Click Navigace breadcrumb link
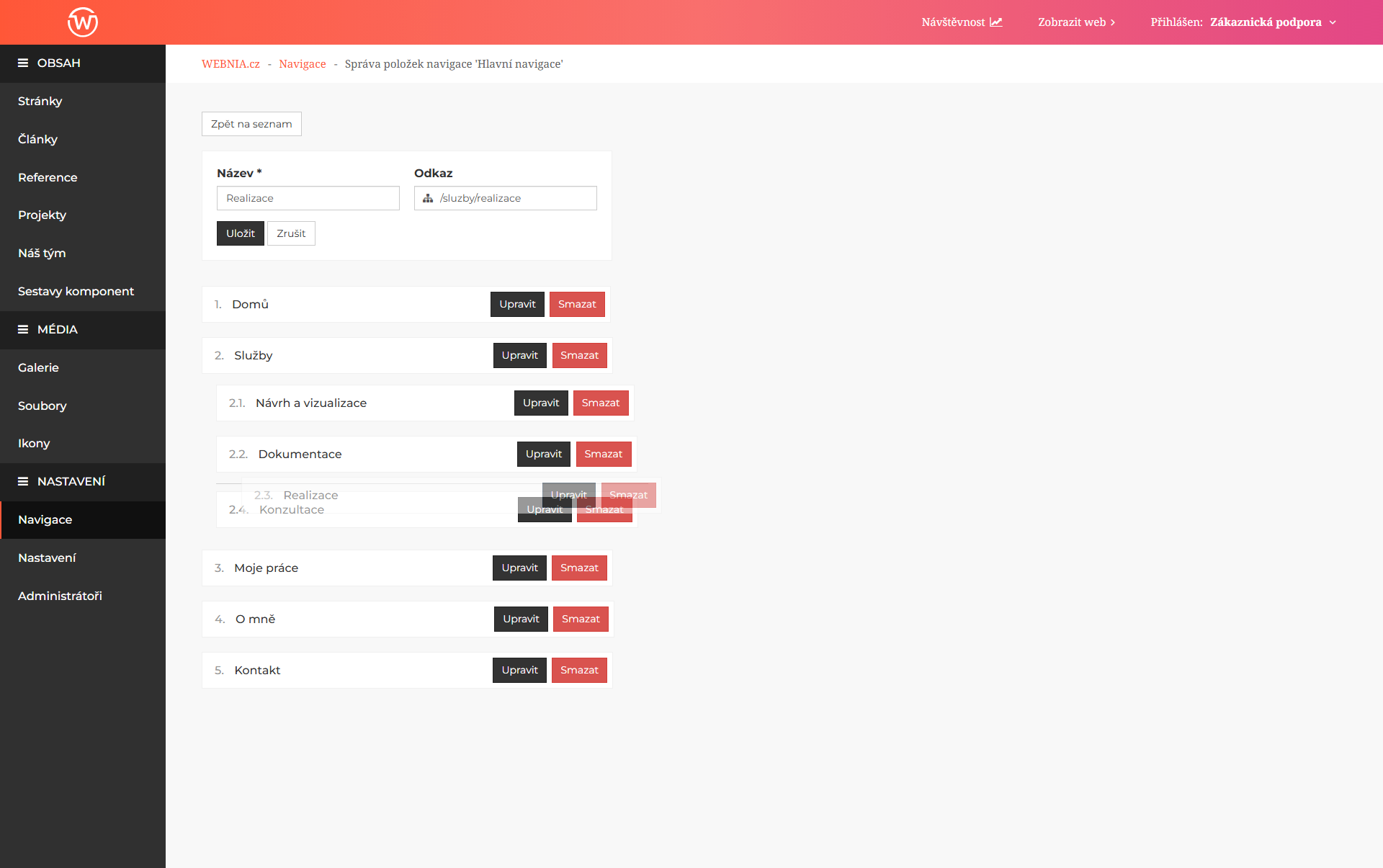This screenshot has width=1383, height=868. point(303,64)
